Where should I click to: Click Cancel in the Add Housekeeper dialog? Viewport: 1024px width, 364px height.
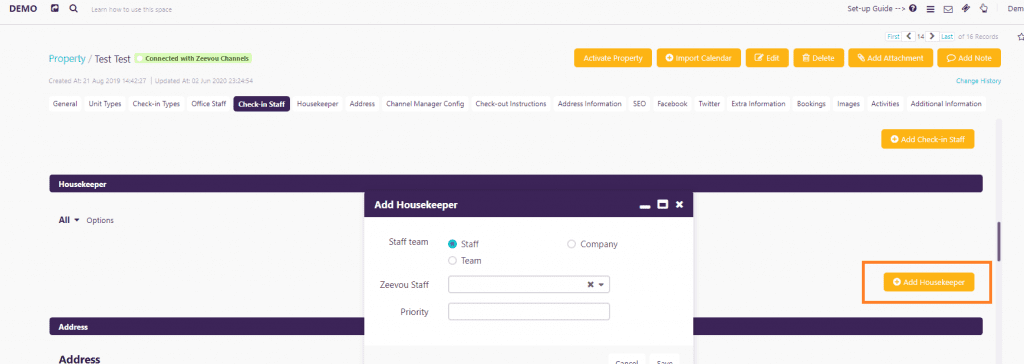tap(627, 360)
